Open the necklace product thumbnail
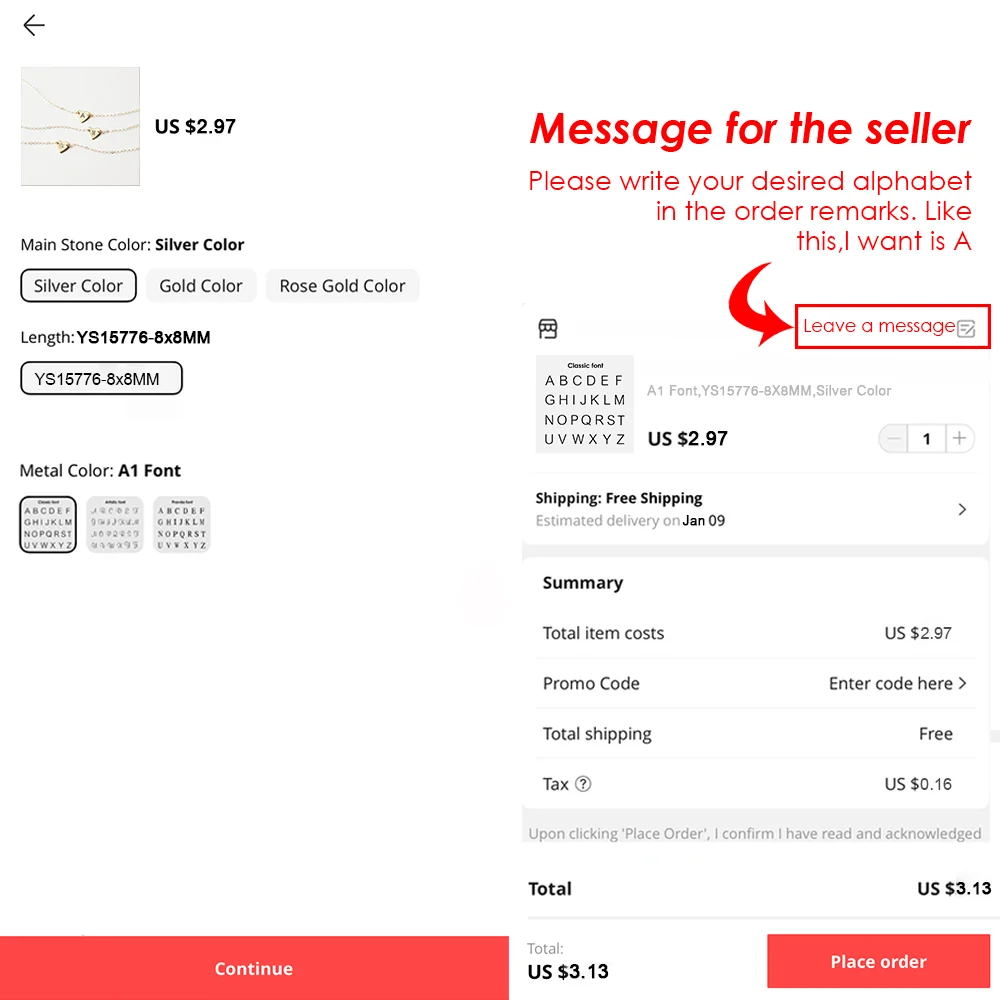1000x1000 pixels. [80, 126]
